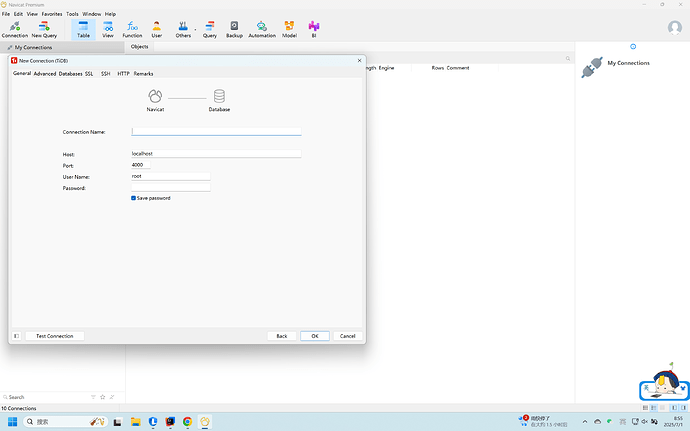Viewport: 690px width, 431px height.
Task: Open the Help menu
Action: click(x=110, y=14)
